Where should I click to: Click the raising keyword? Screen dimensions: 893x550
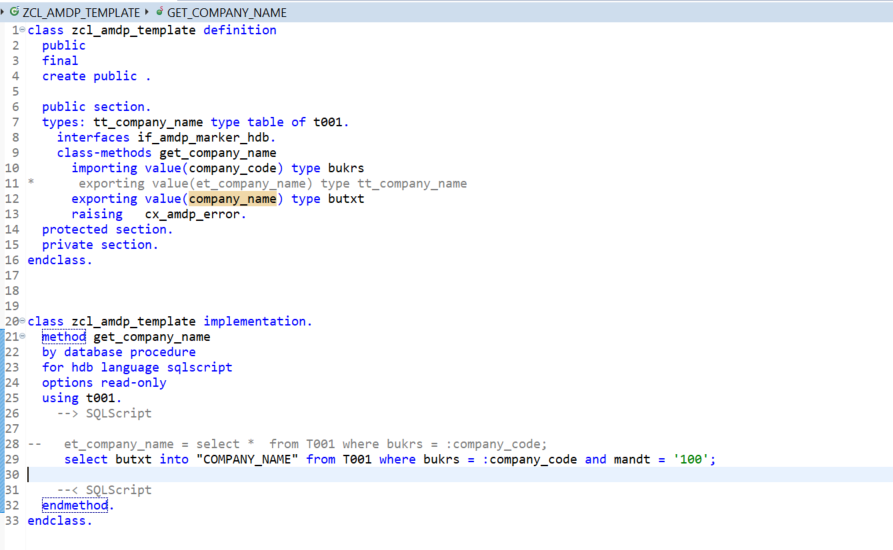click(x=97, y=214)
